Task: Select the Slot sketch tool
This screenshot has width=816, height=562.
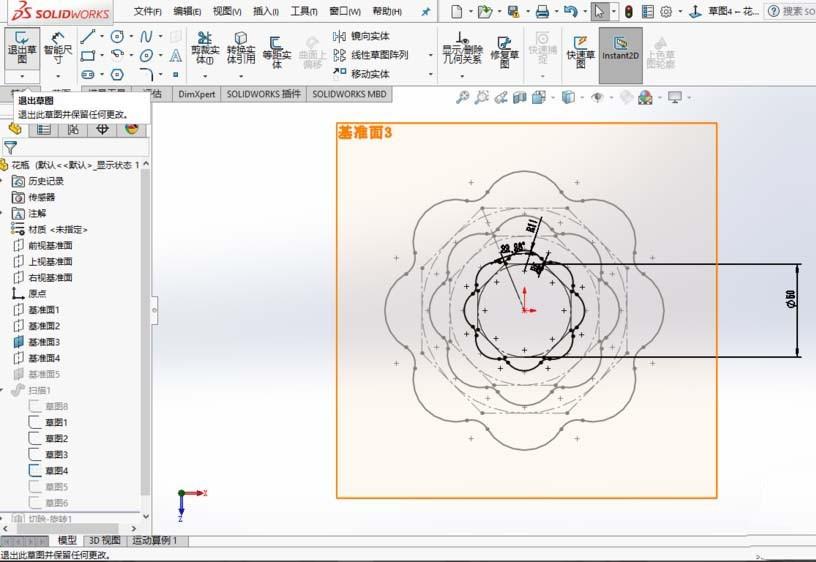Action: (x=87, y=74)
